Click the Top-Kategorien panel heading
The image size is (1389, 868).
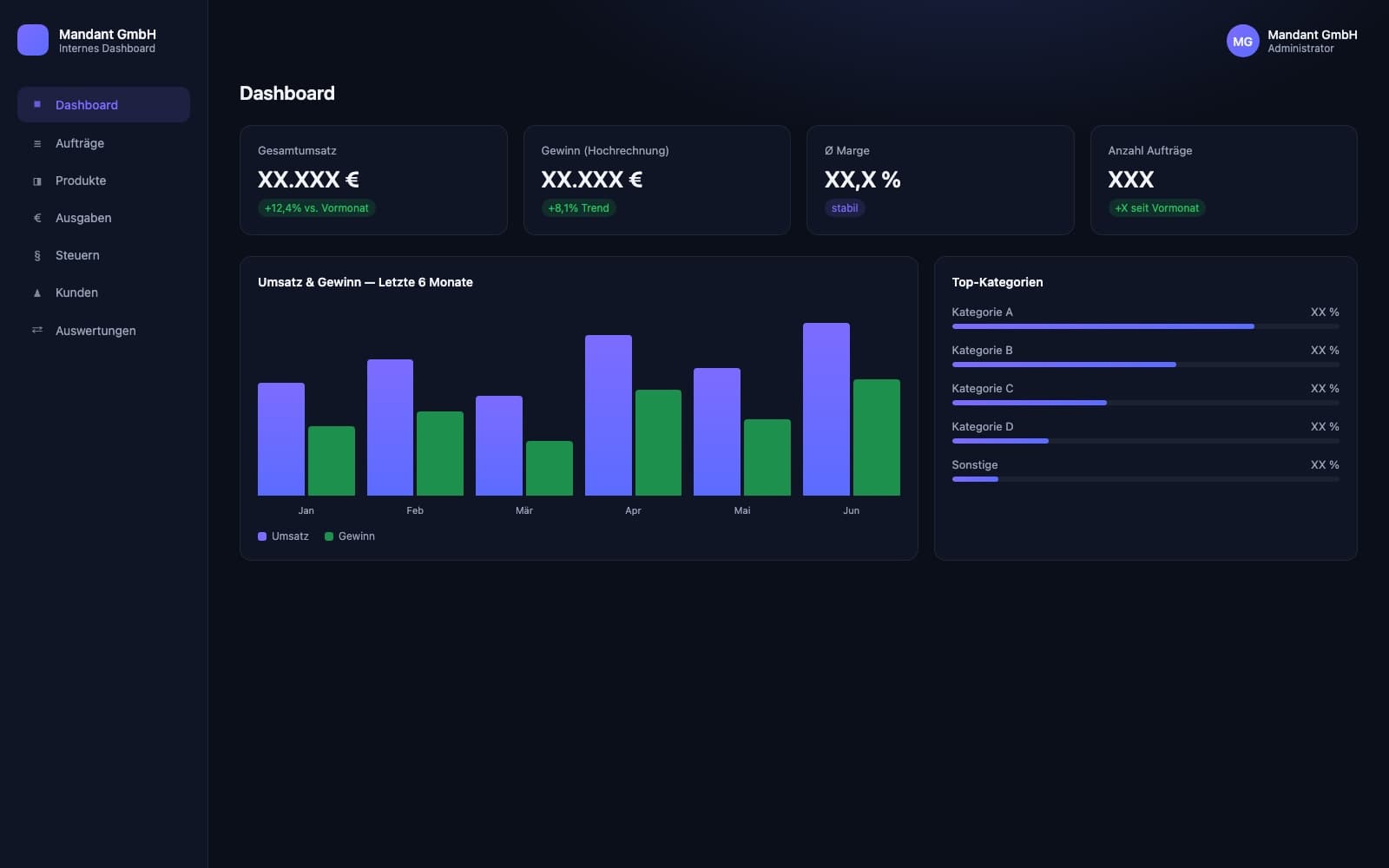tap(997, 282)
